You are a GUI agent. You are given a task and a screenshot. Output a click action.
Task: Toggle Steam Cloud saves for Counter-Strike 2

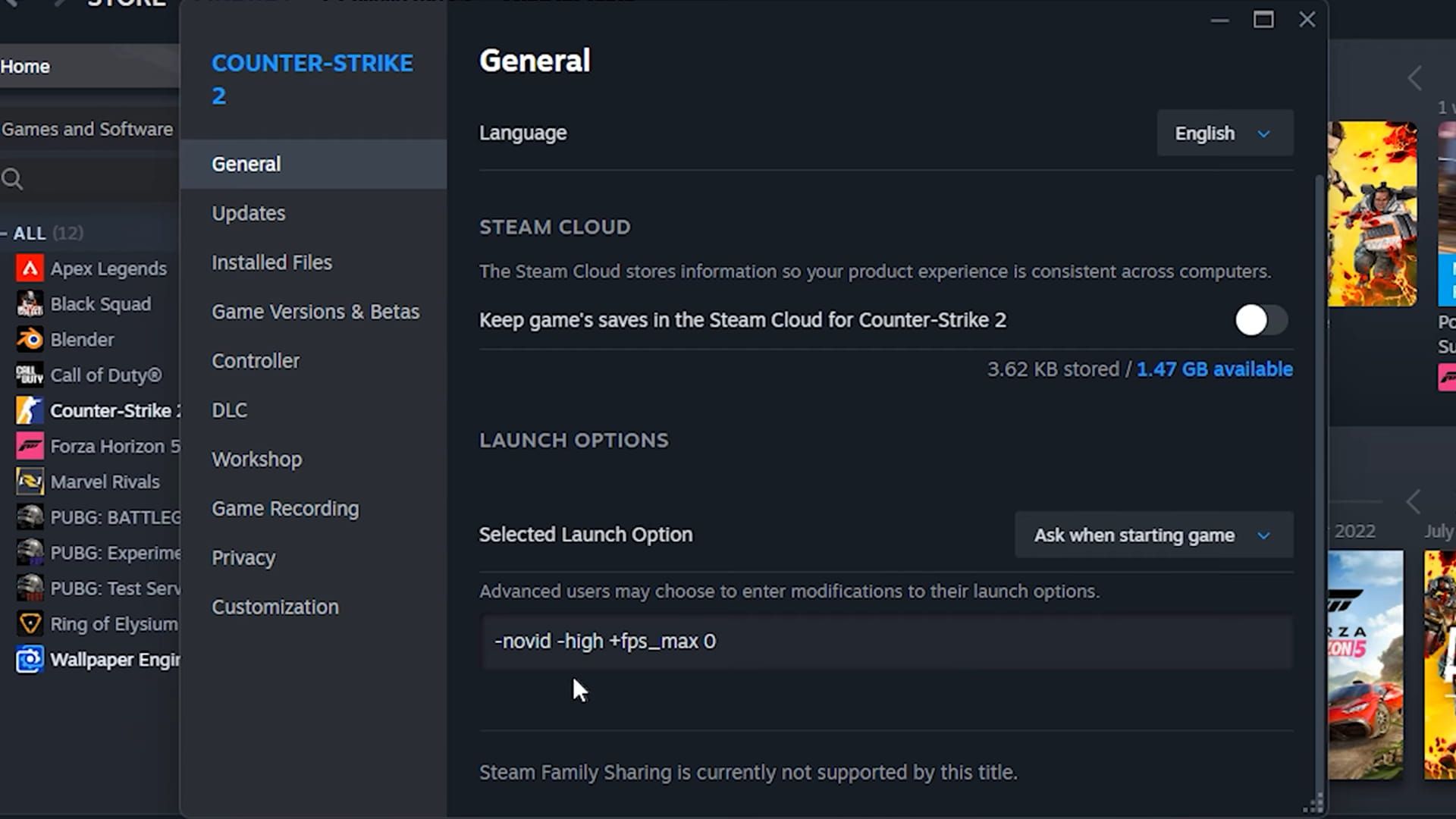(1260, 321)
